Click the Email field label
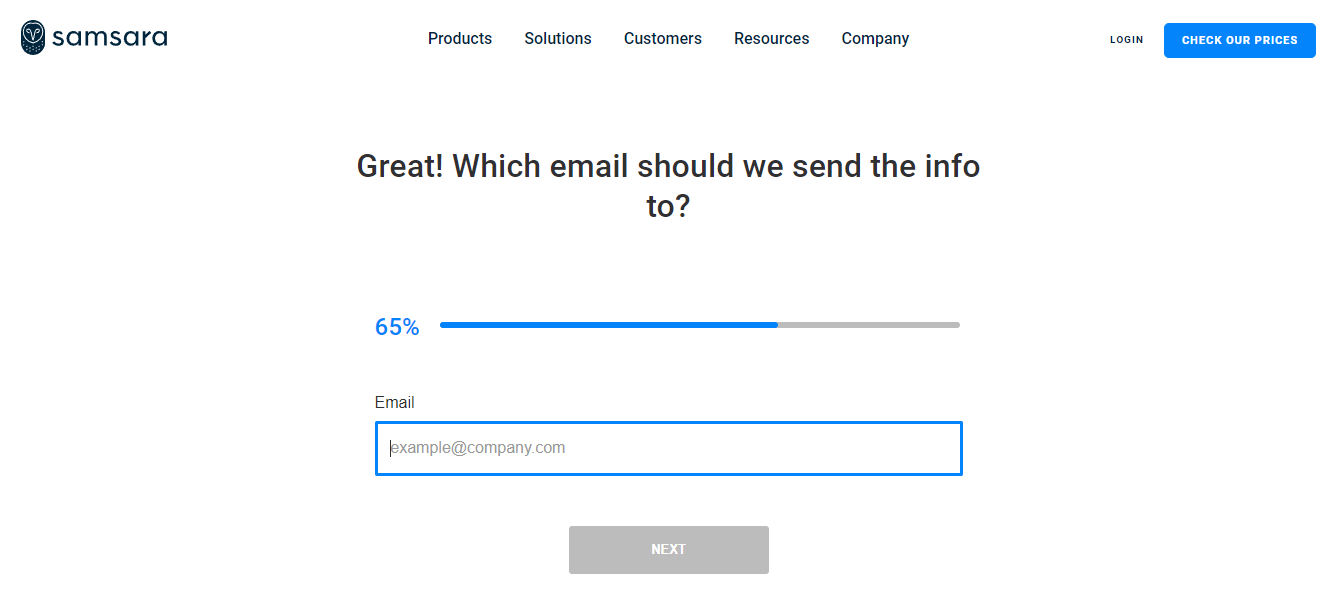Viewport: 1342px width, 613px height. (394, 403)
